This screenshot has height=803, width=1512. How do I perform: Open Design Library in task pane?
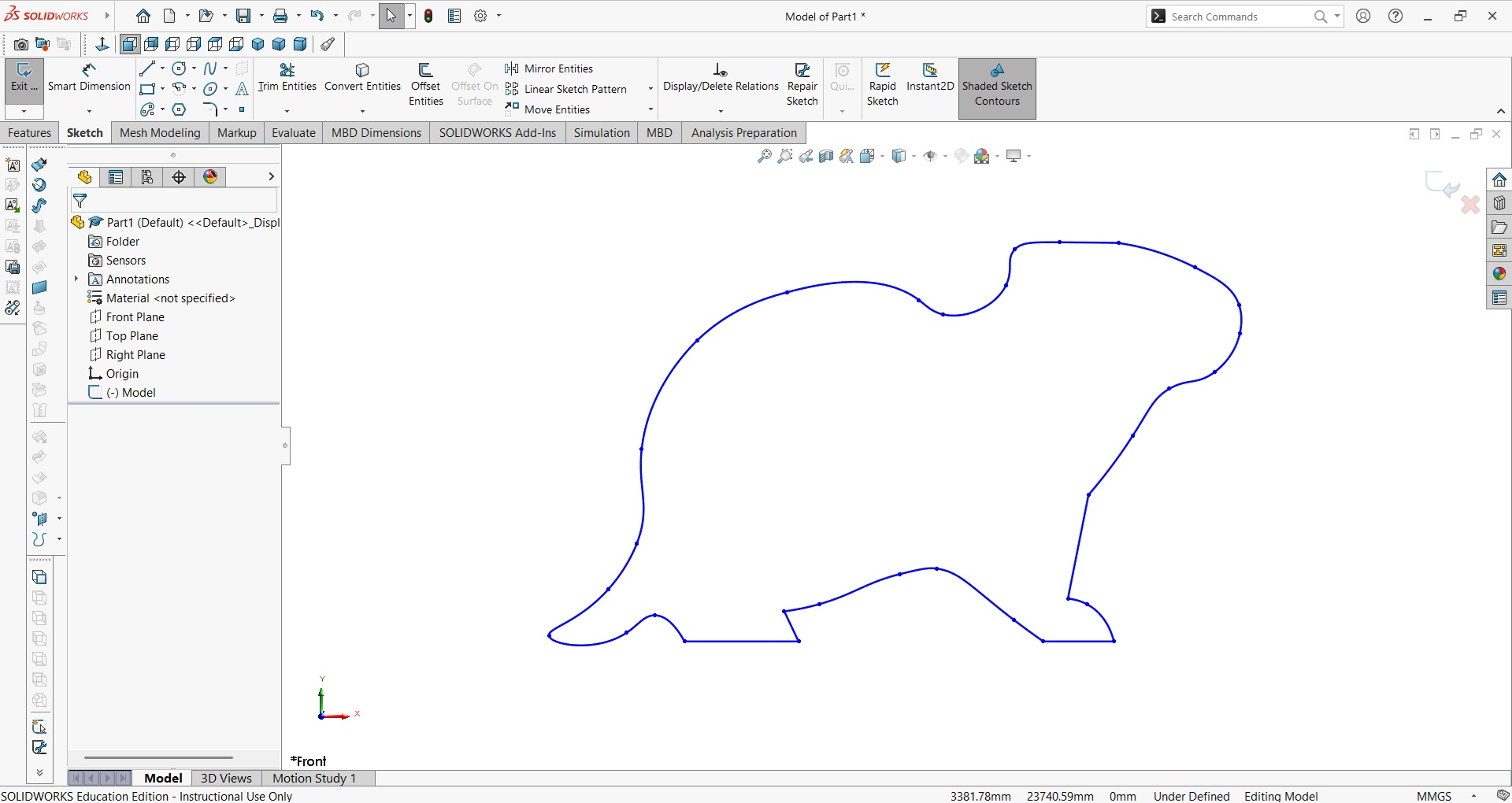pos(1499,203)
